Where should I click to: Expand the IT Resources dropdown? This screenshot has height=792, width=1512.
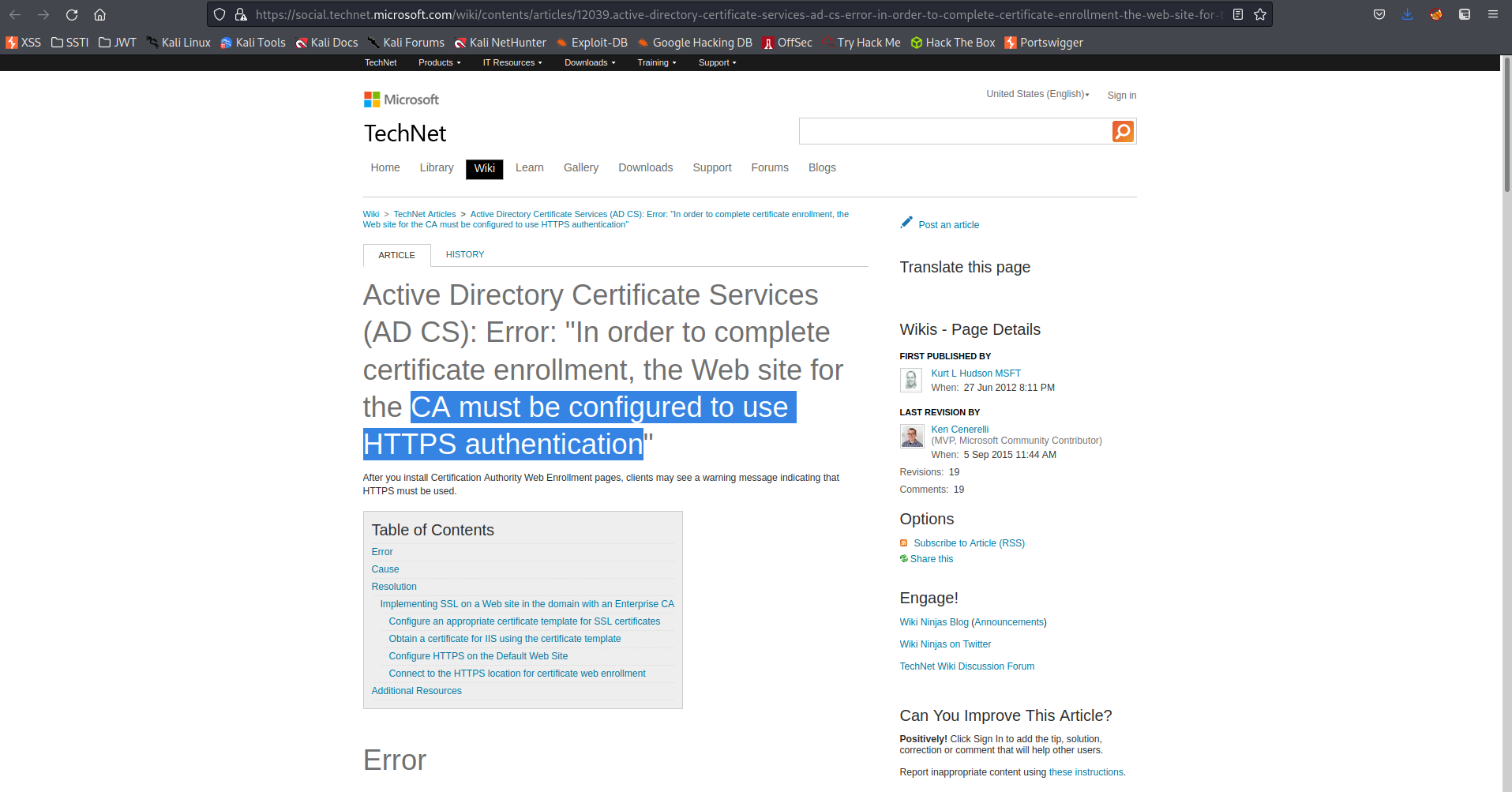tap(512, 62)
